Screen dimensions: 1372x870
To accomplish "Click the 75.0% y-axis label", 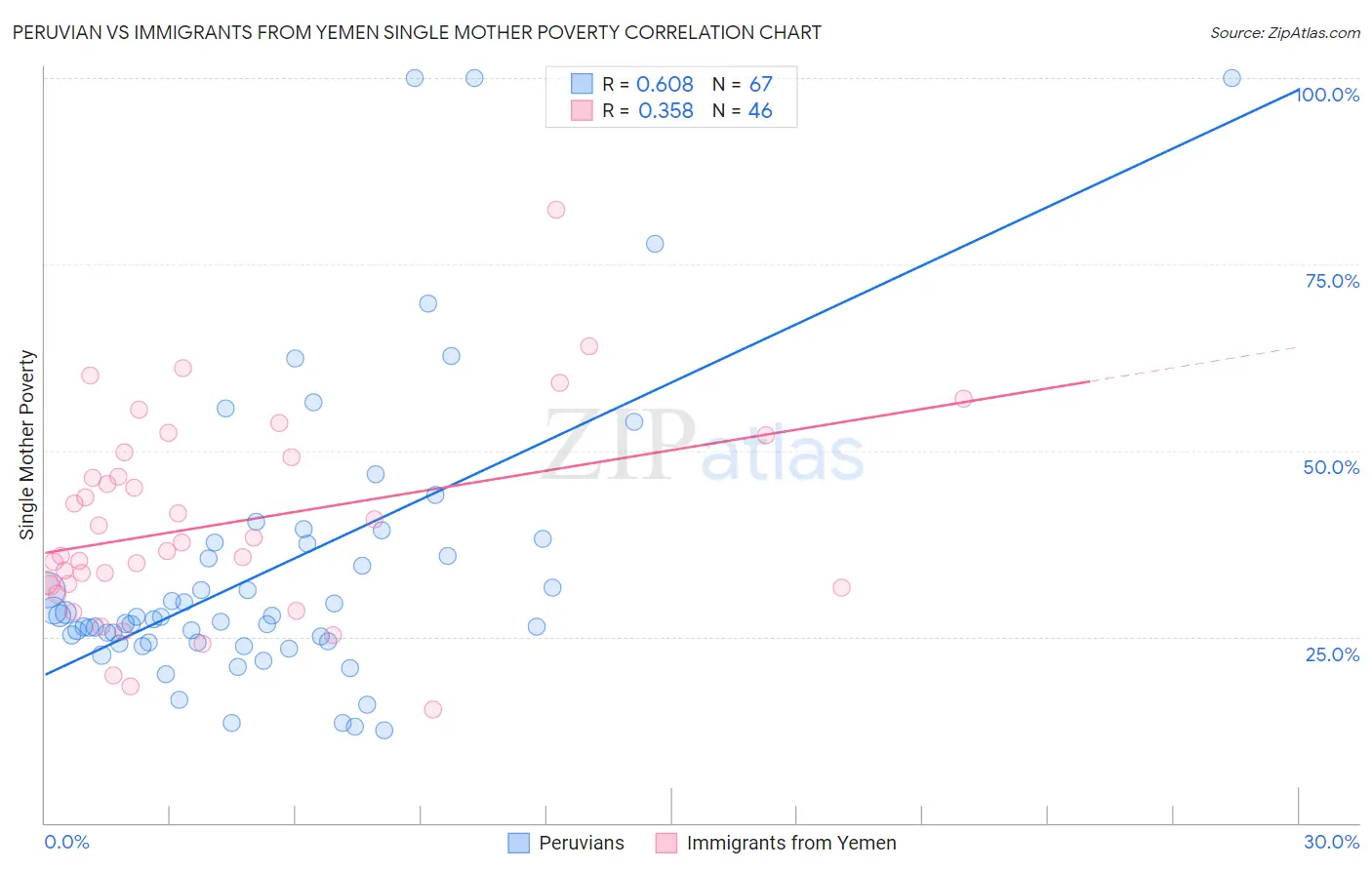I will tap(1332, 281).
